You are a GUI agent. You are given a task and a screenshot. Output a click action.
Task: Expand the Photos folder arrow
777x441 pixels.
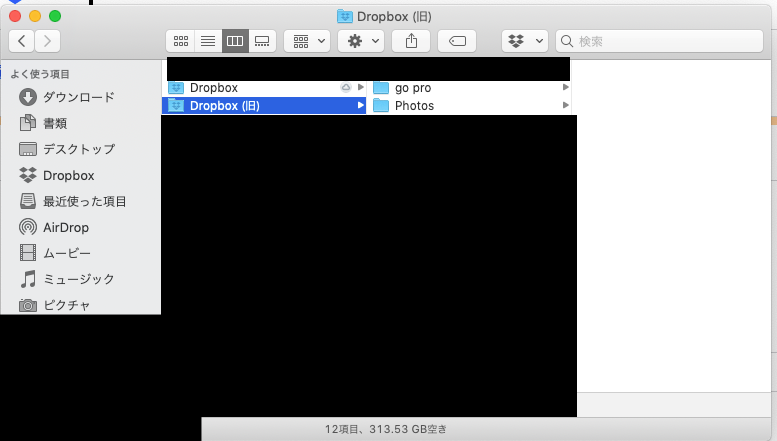(x=565, y=106)
